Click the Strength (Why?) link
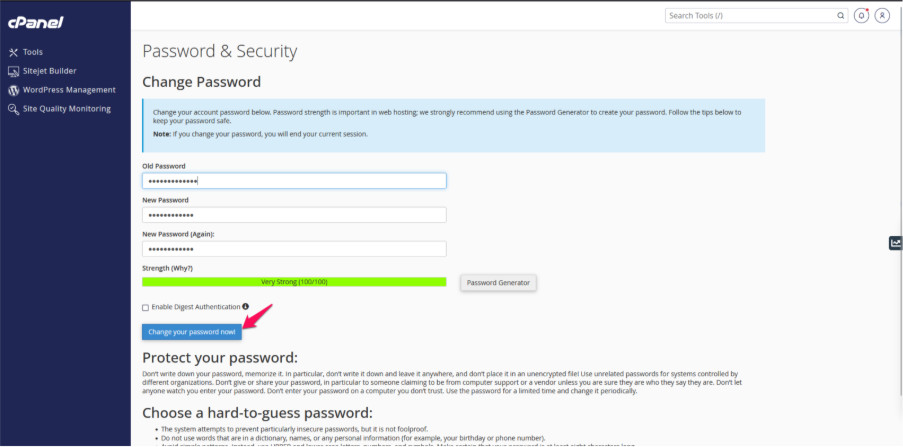 point(167,268)
